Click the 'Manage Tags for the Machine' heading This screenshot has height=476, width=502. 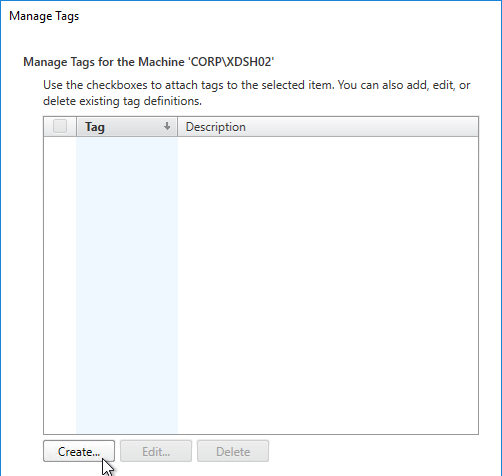[x=149, y=62]
